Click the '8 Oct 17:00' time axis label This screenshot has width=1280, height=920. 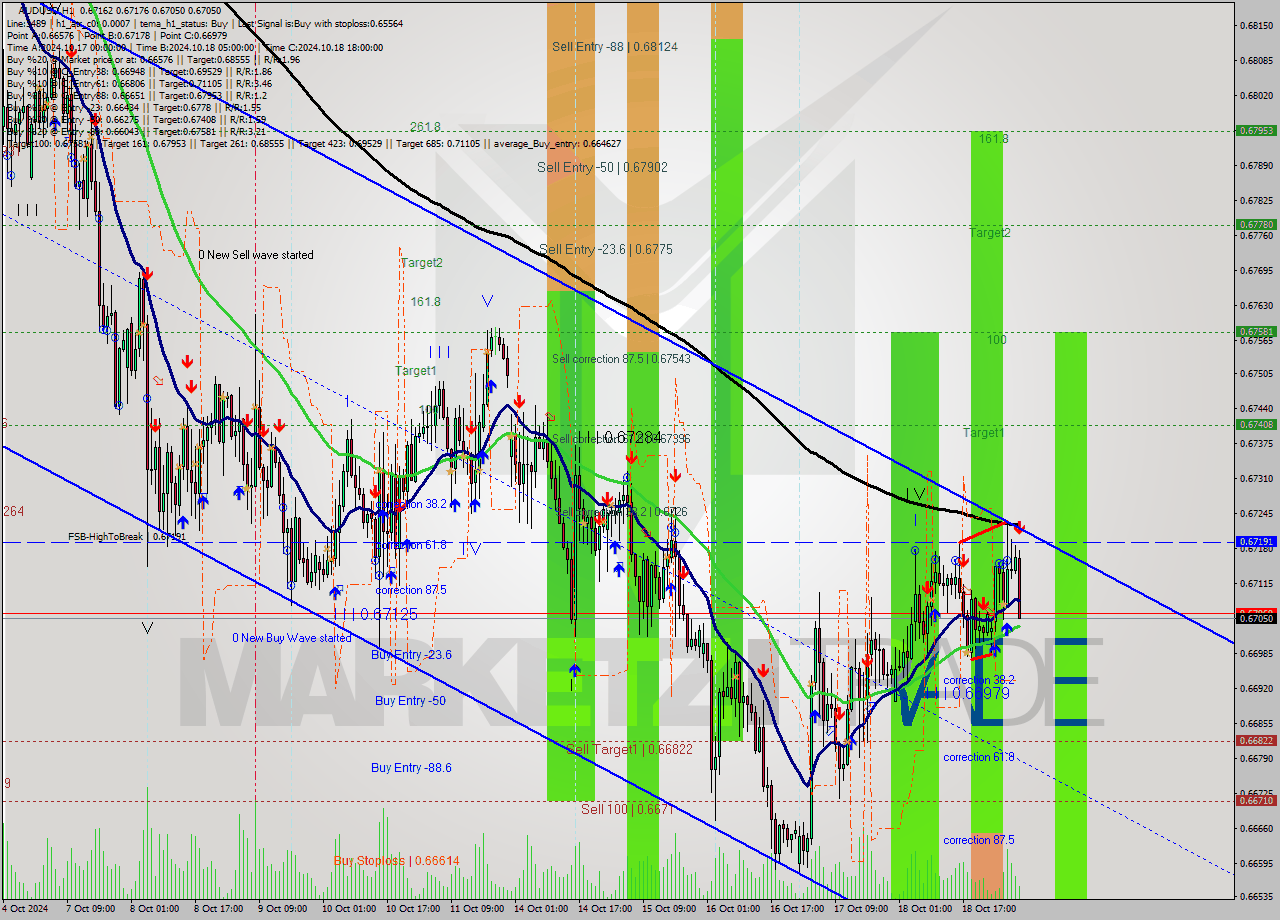click(217, 909)
